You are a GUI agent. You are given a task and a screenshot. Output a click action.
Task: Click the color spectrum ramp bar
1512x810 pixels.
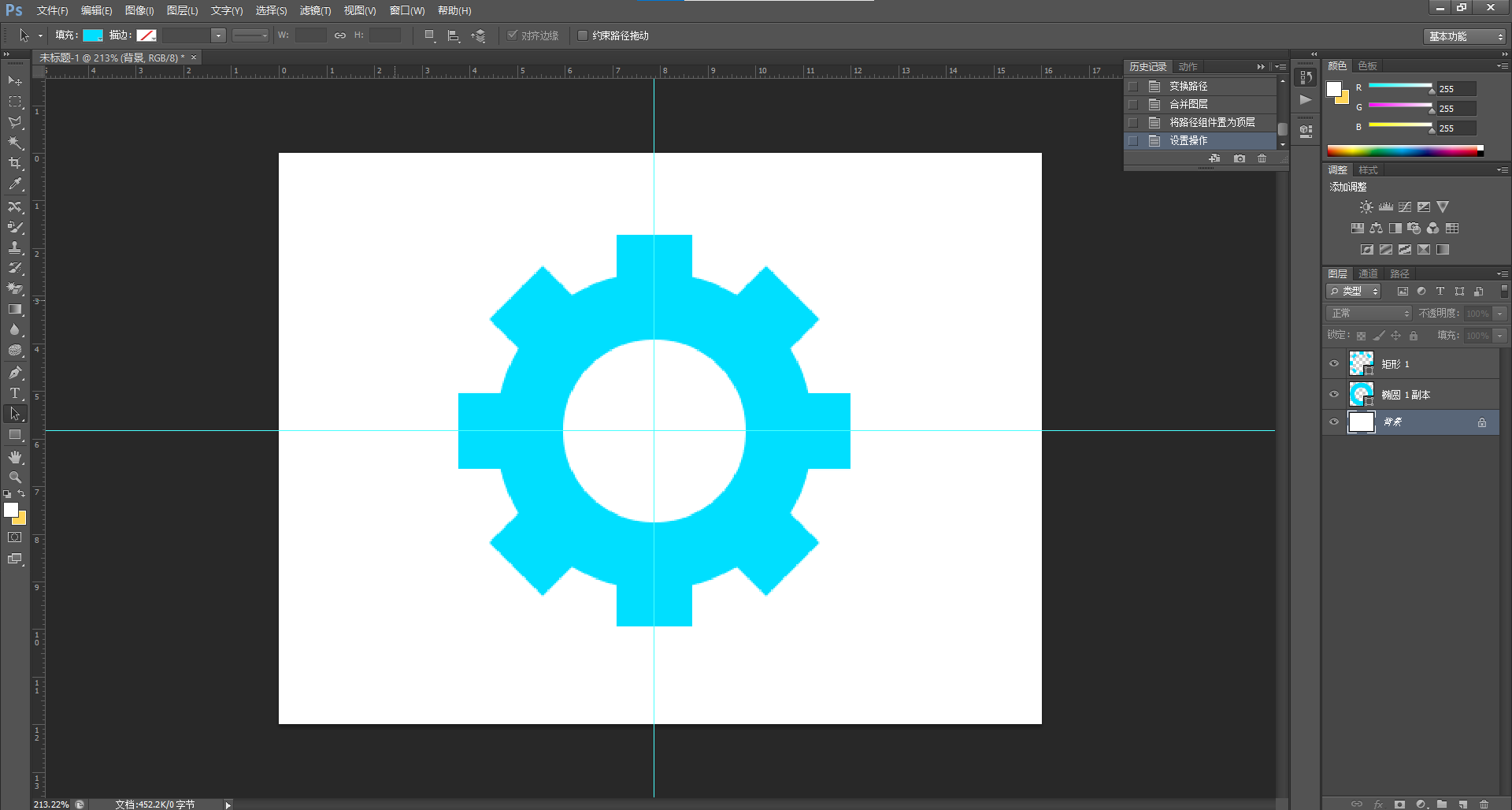pyautogui.click(x=1405, y=150)
